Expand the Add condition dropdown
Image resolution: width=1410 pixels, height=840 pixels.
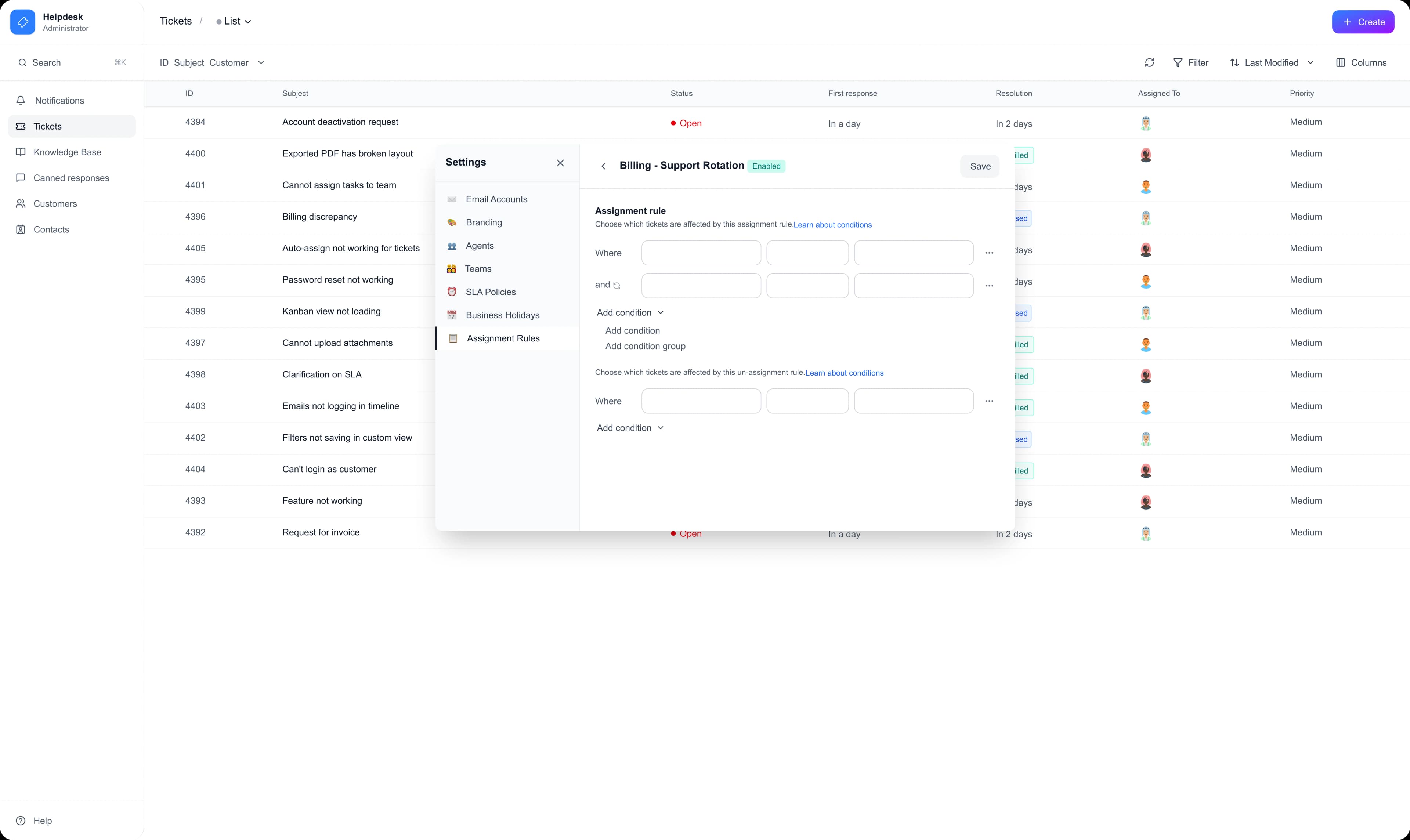pyautogui.click(x=629, y=312)
